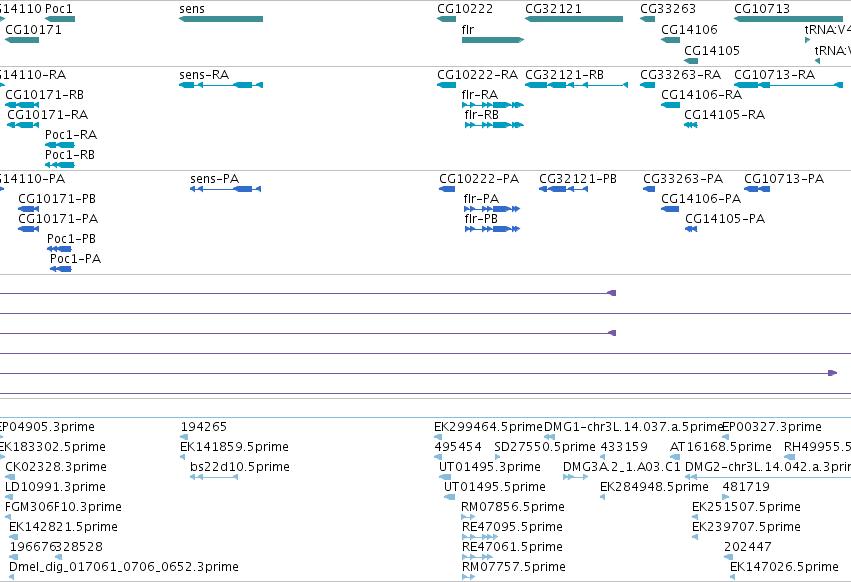Screen dimensions: 851x582
Task: Click EST EK147026.5prime
Action: [784, 567]
